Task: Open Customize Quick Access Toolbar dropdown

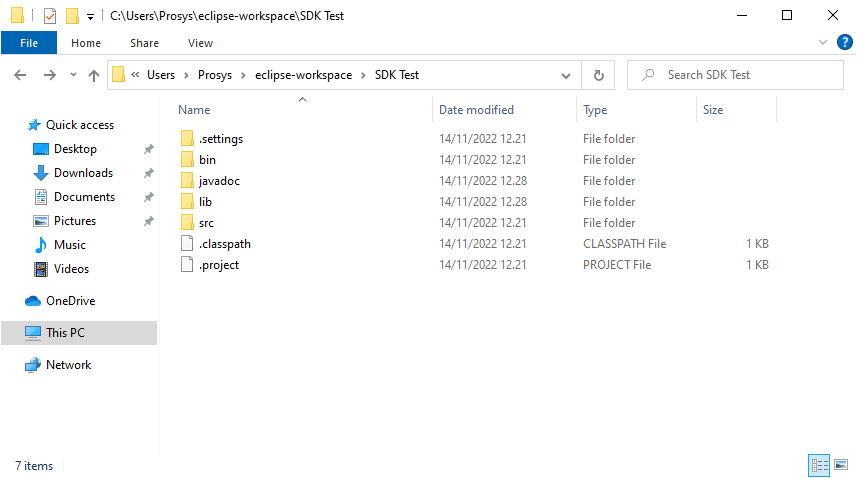Action: pos(90,17)
